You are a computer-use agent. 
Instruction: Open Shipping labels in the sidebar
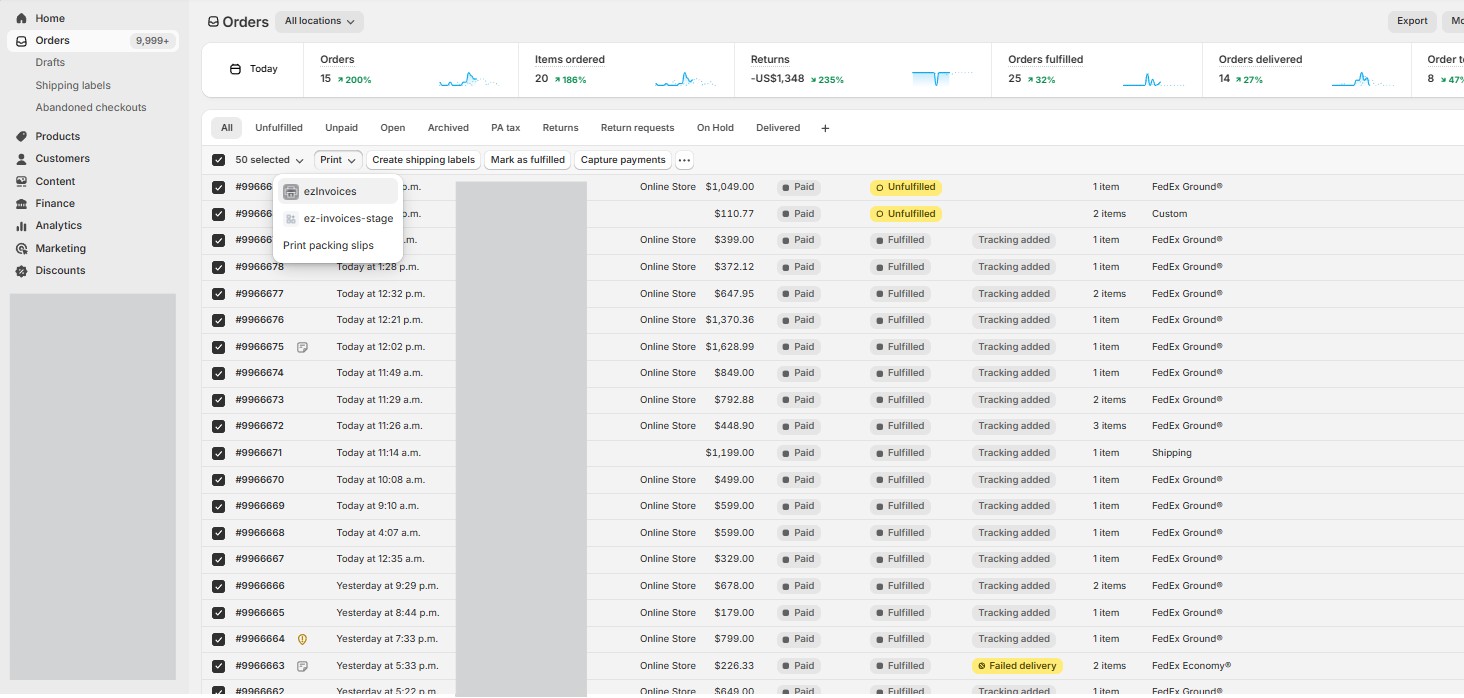point(73,86)
